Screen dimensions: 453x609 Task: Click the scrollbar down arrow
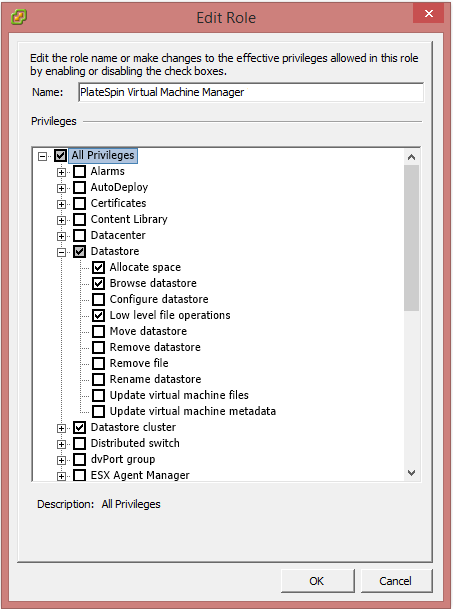[x=411, y=473]
